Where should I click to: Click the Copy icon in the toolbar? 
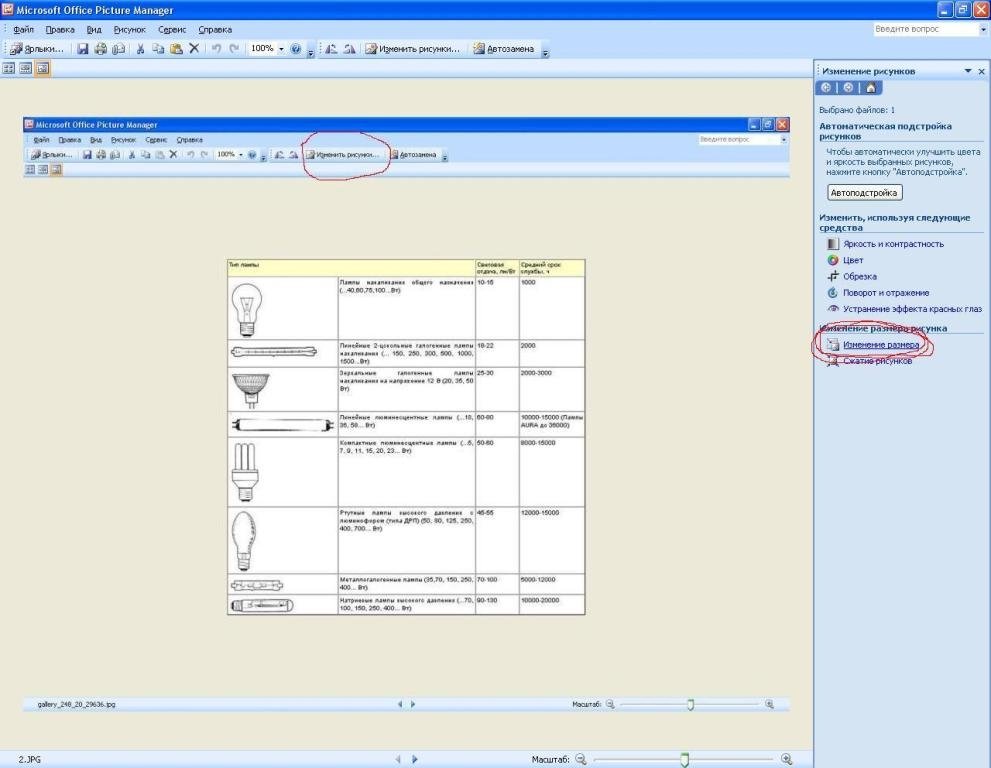(x=158, y=49)
